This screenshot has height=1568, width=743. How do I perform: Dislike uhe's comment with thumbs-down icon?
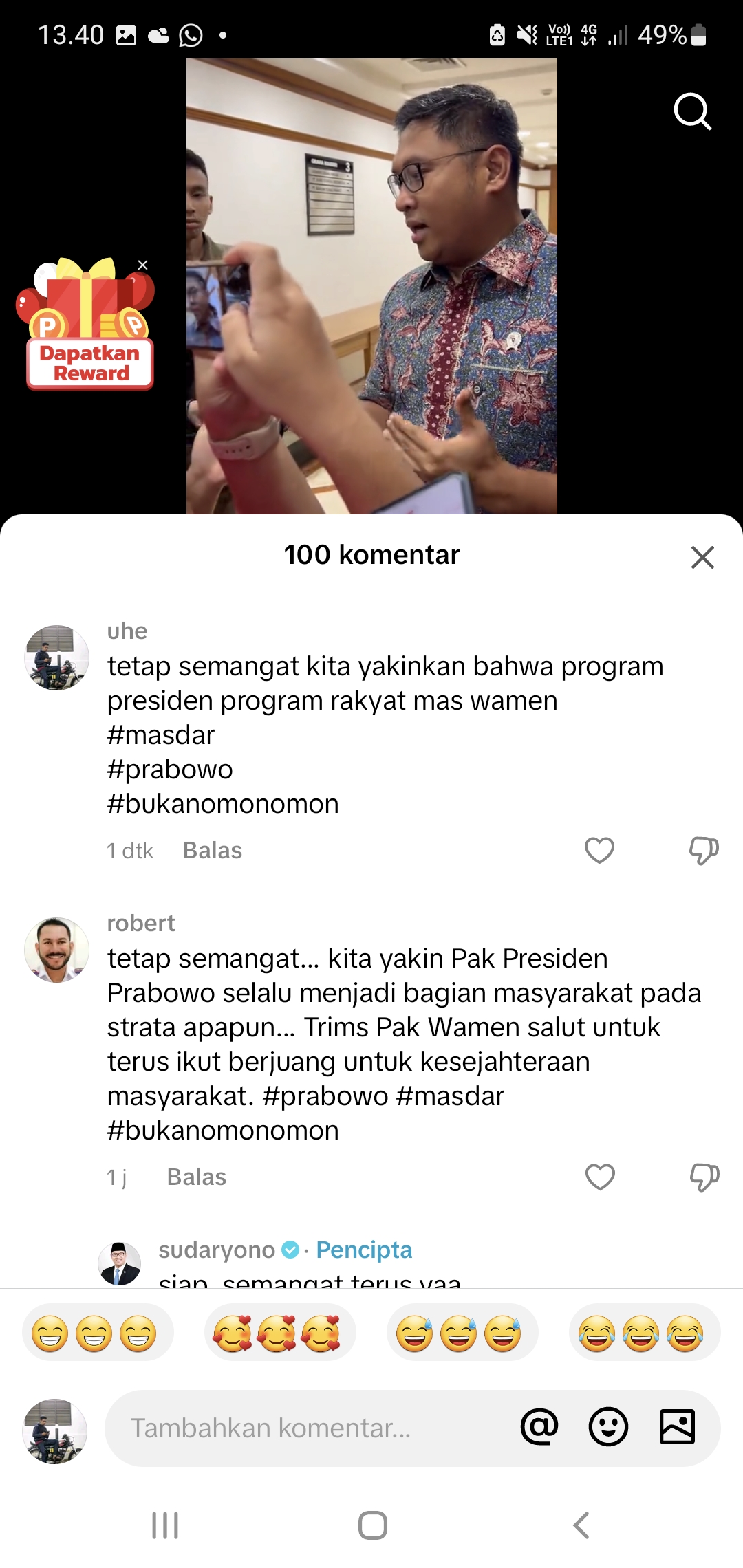pos(704,851)
